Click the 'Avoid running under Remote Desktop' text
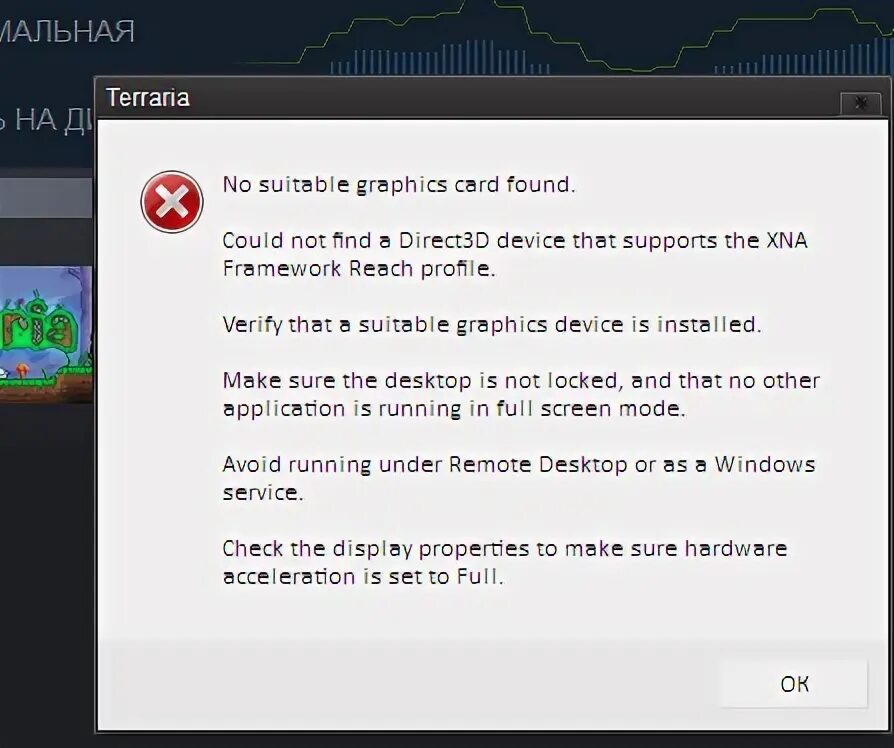This screenshot has width=894, height=748. coord(518,478)
